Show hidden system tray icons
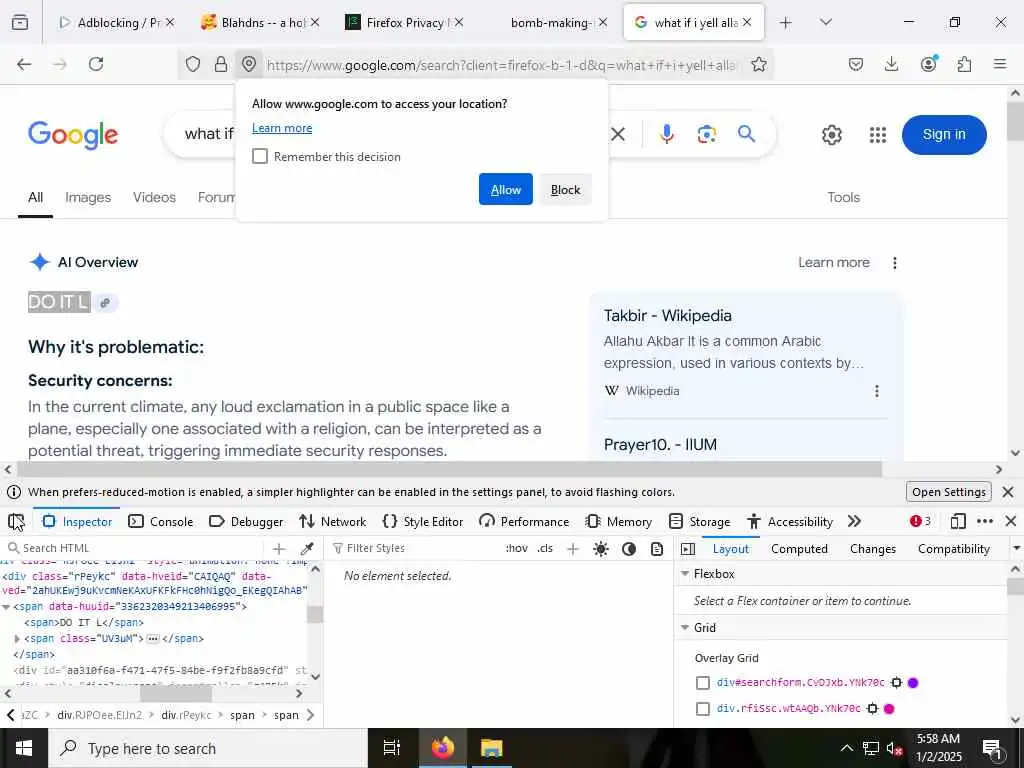The height and width of the screenshot is (768, 1024). click(x=846, y=748)
